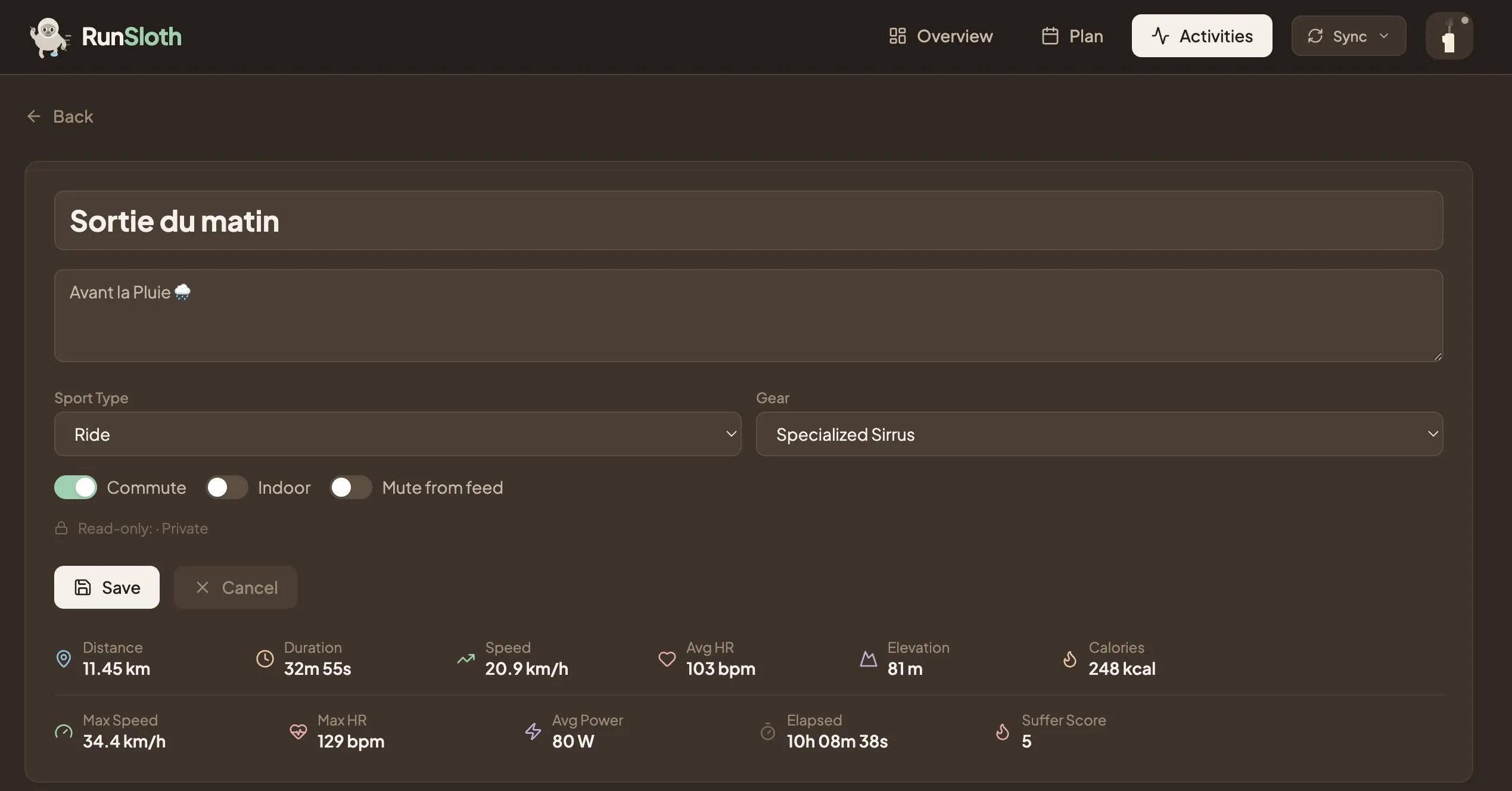Viewport: 1512px width, 791px height.
Task: Click the Avg HR heart icon
Action: 667,658
